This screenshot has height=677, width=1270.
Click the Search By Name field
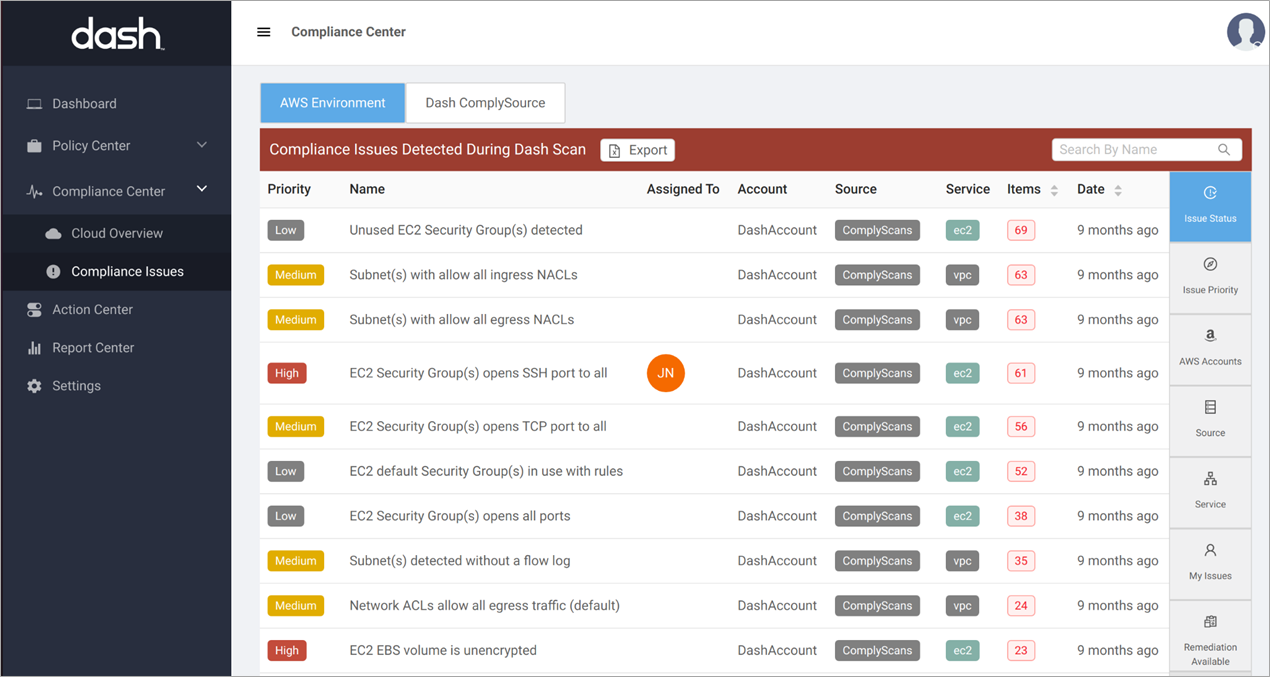tap(1147, 150)
